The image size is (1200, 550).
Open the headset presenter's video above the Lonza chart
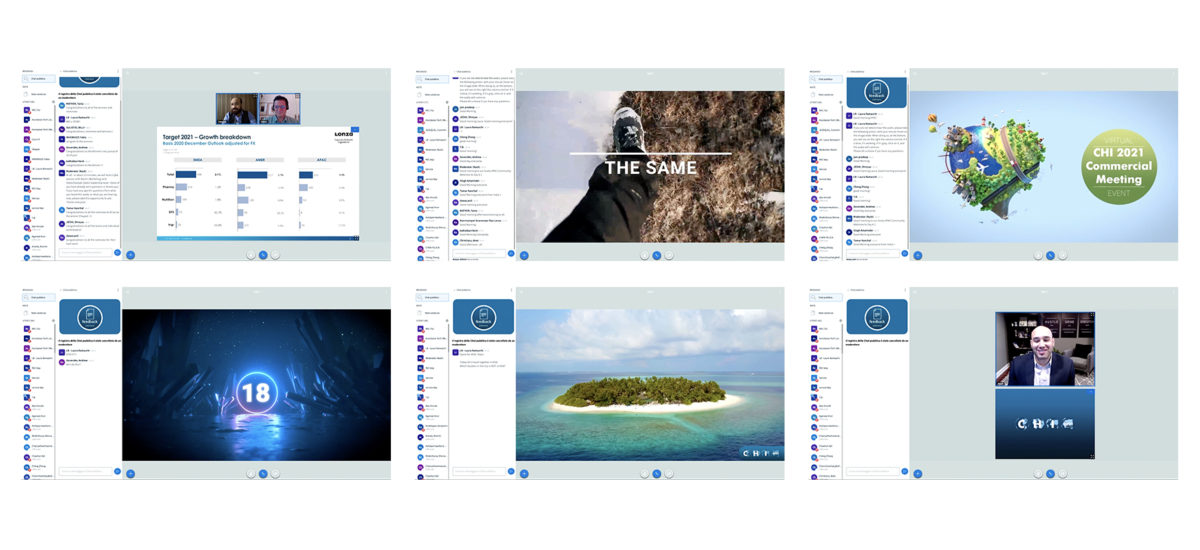click(x=280, y=108)
